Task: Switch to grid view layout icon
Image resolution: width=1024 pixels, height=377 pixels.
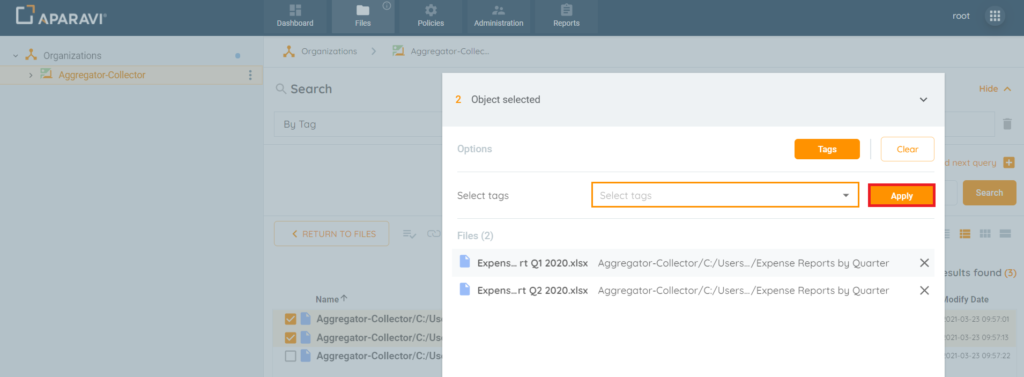Action: 985,233
